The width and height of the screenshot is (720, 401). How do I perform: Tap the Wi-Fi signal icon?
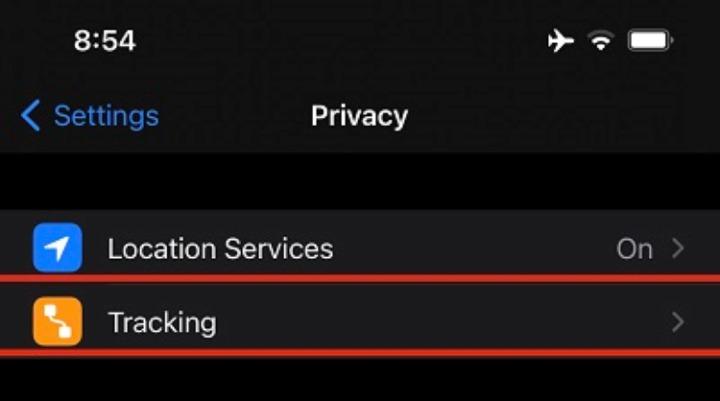(x=600, y=41)
